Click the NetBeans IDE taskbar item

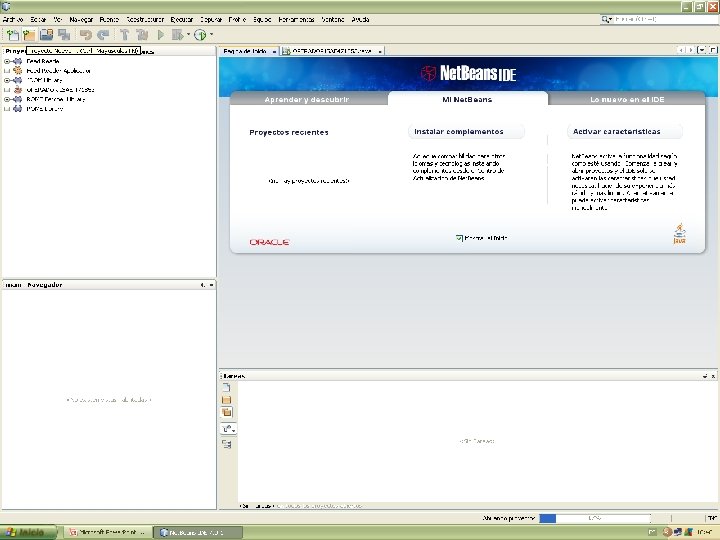197,532
